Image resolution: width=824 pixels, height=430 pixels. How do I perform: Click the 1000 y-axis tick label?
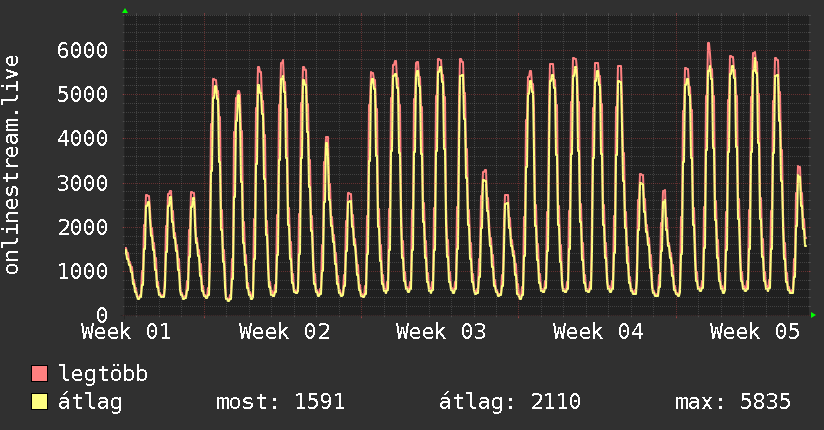pos(83,271)
